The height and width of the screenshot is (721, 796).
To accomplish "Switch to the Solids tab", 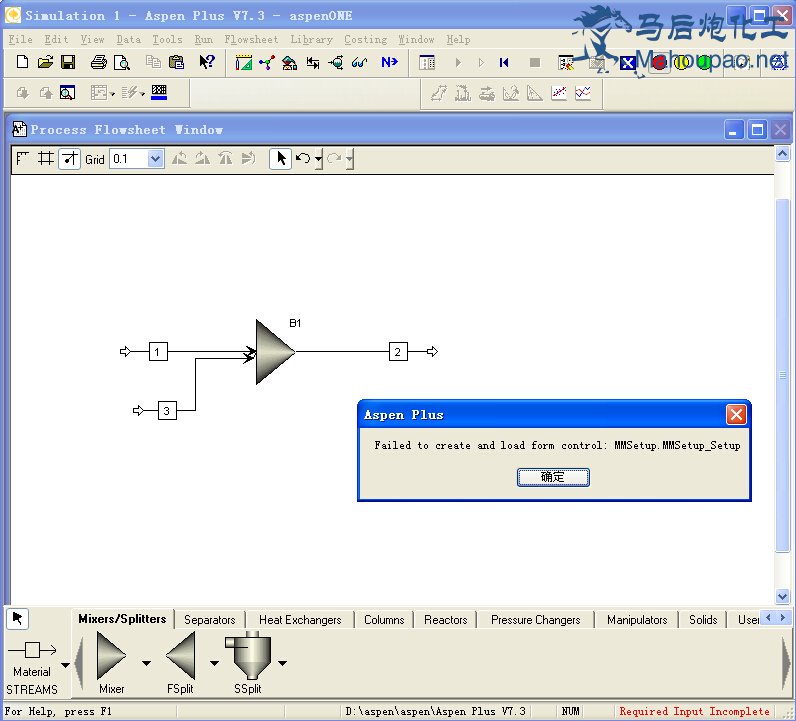I will (x=703, y=620).
